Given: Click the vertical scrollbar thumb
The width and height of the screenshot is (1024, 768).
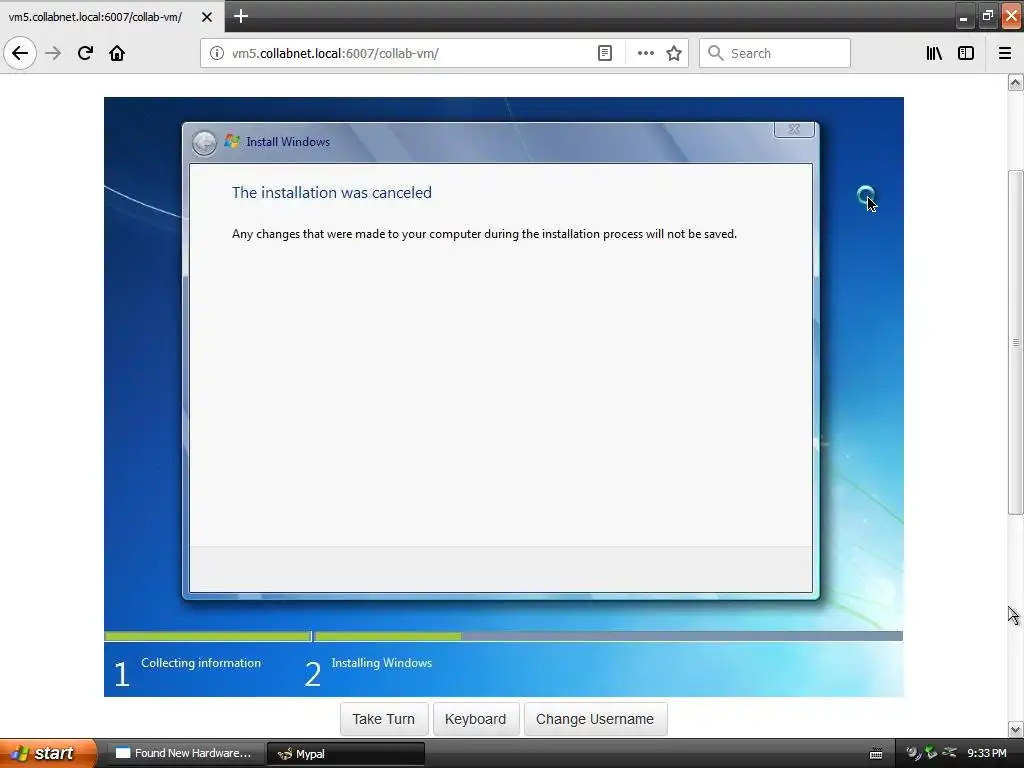Looking at the screenshot, I should pos(1016,342).
